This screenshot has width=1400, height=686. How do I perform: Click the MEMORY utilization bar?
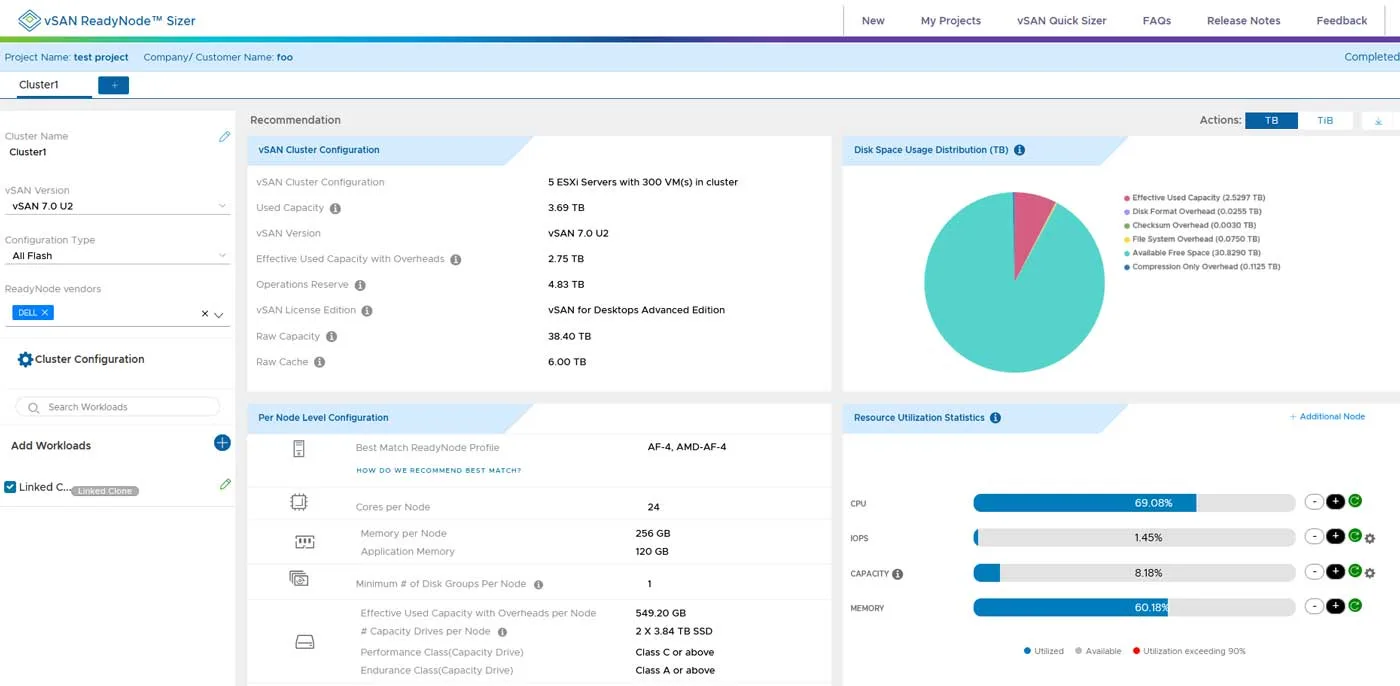coord(1134,608)
